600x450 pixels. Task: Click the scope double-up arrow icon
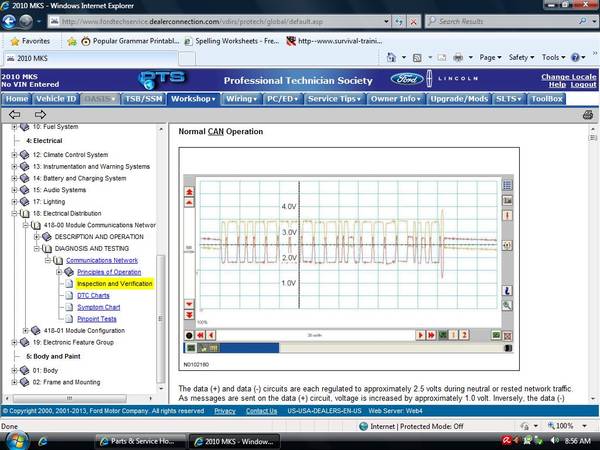189,192
